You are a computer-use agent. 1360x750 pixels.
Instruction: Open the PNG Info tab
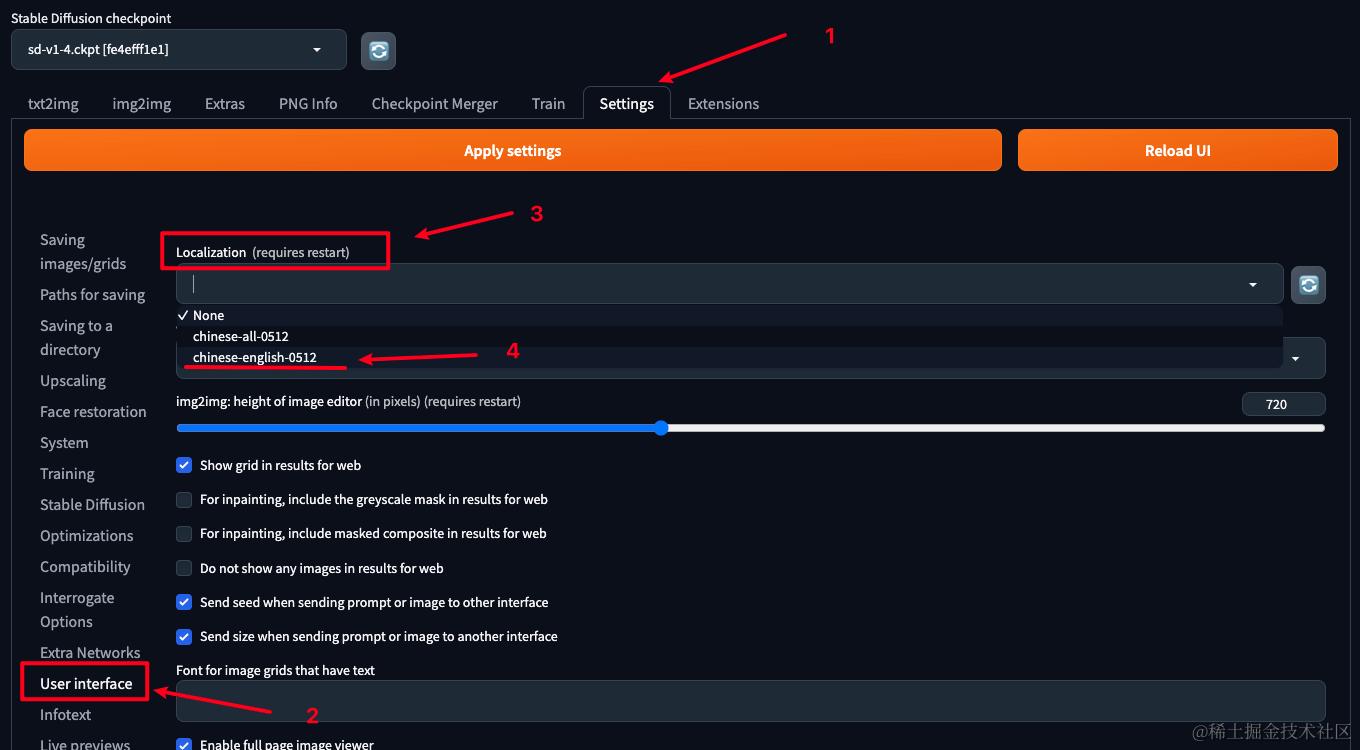pos(308,104)
